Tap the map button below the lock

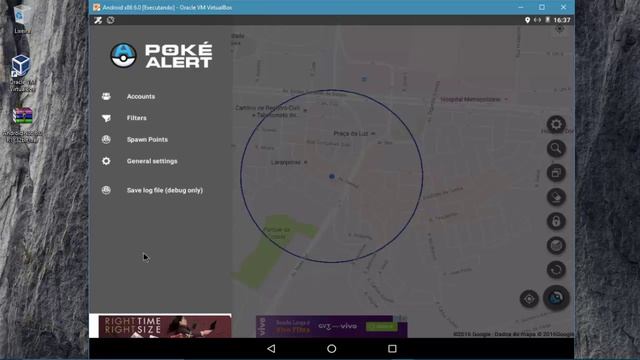[556, 245]
